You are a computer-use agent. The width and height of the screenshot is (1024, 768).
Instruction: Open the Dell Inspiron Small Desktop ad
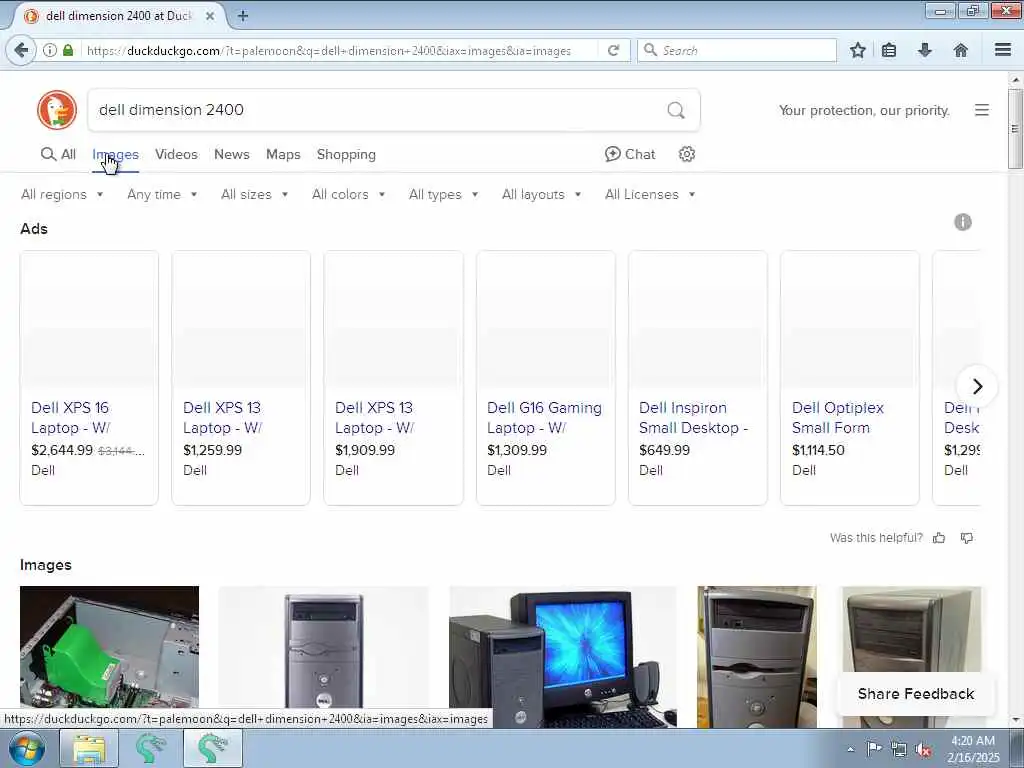point(697,377)
